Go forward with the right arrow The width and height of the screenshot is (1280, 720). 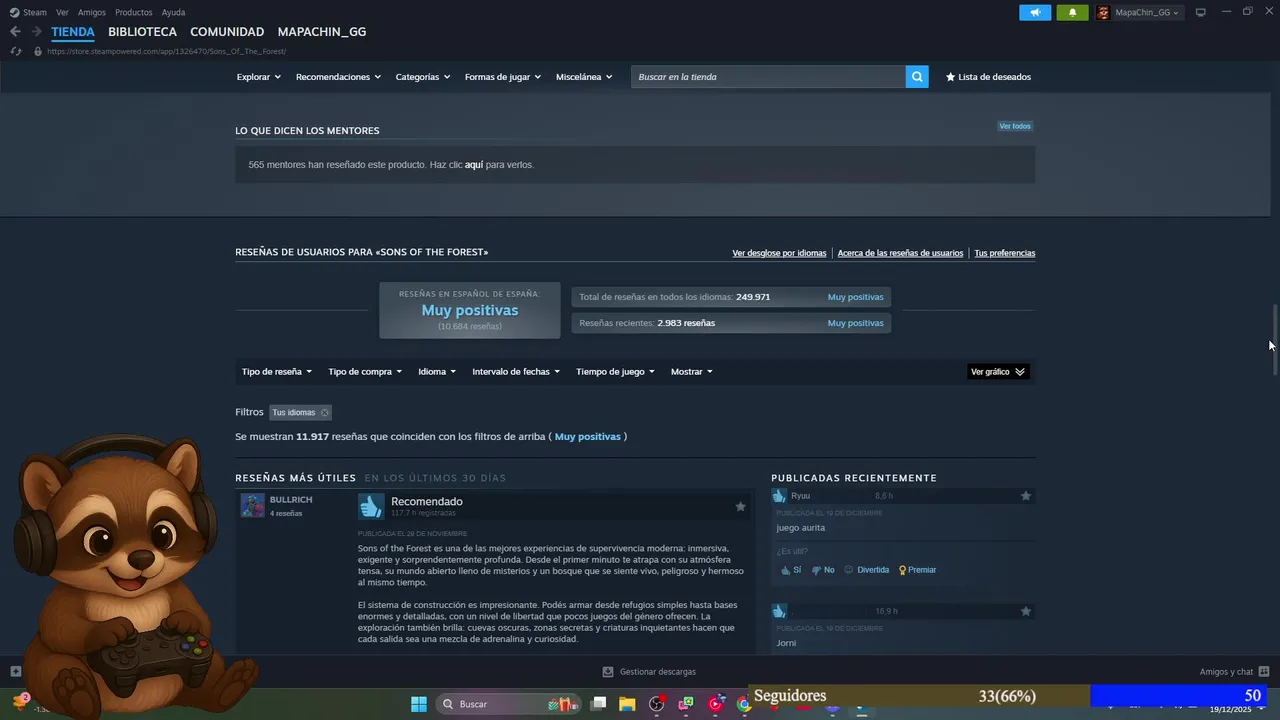[x=36, y=32]
